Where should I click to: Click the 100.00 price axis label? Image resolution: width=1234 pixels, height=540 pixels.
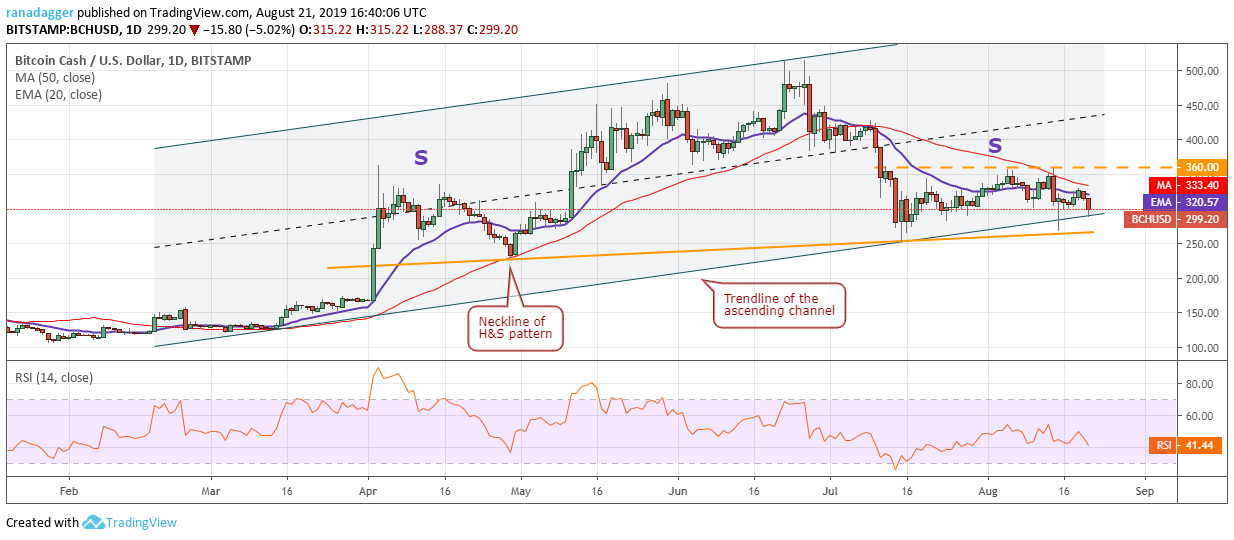[1200, 349]
